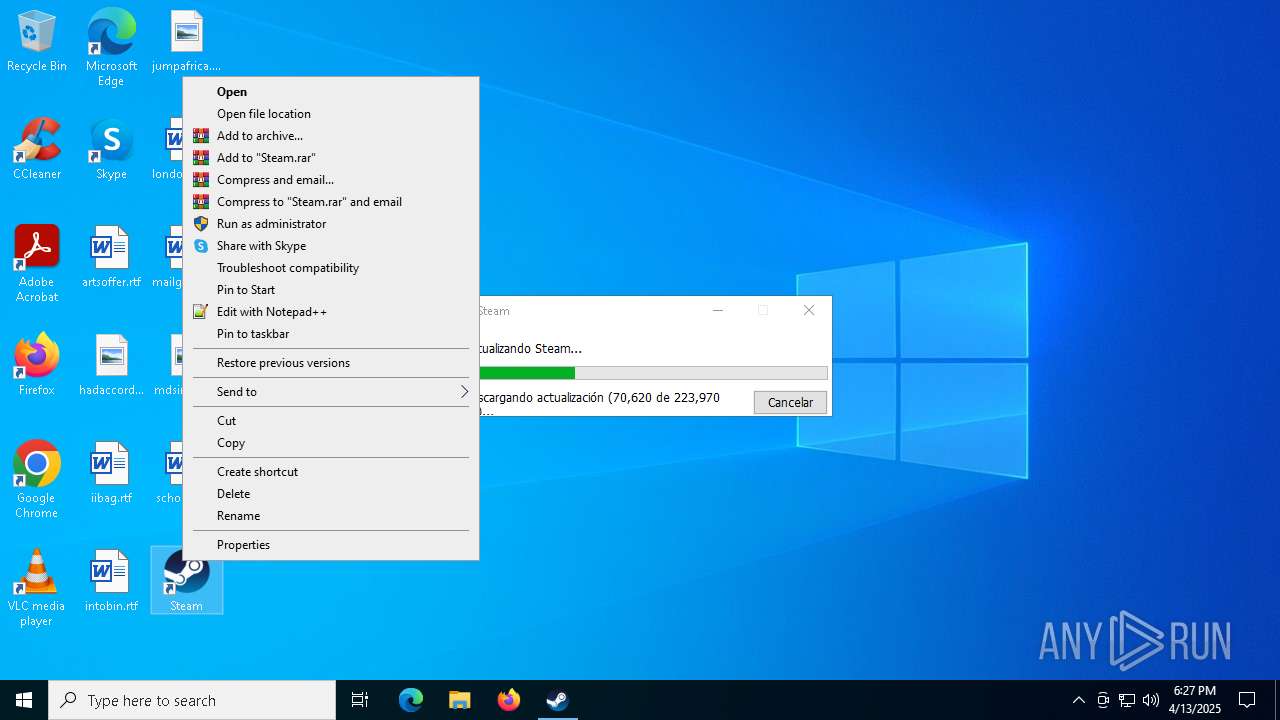Select the artsoffer.rtf document icon
The image size is (1280, 720).
click(x=111, y=258)
